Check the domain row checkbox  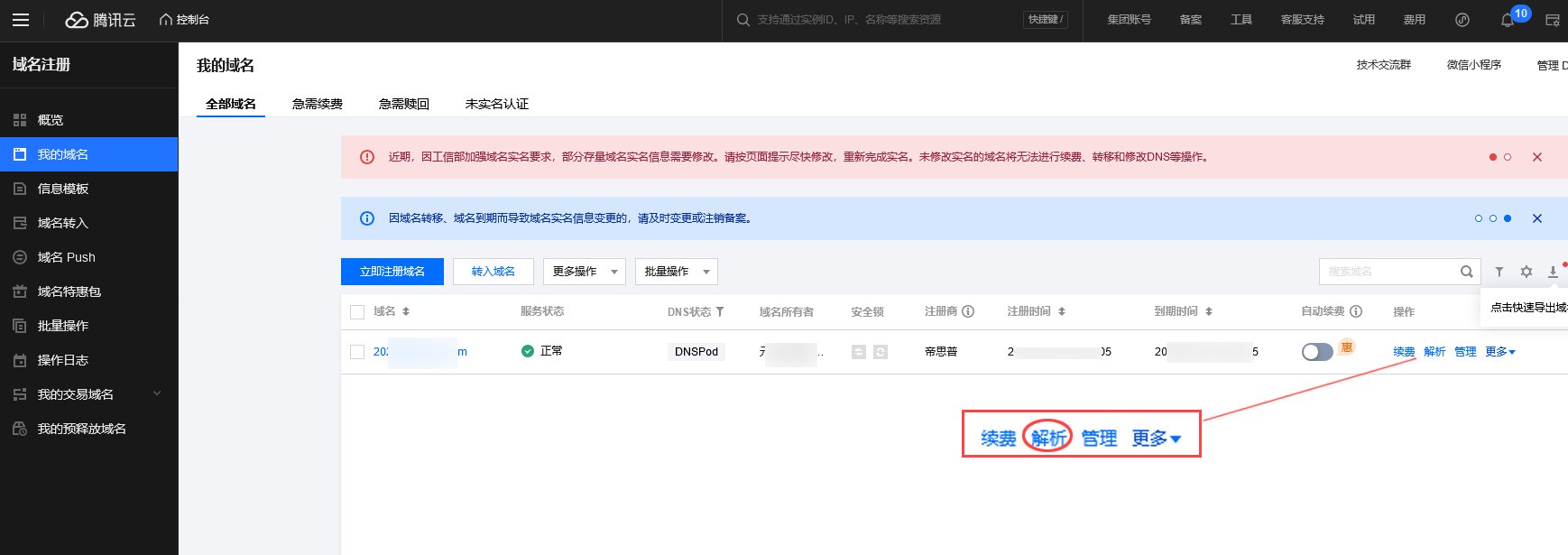point(357,352)
